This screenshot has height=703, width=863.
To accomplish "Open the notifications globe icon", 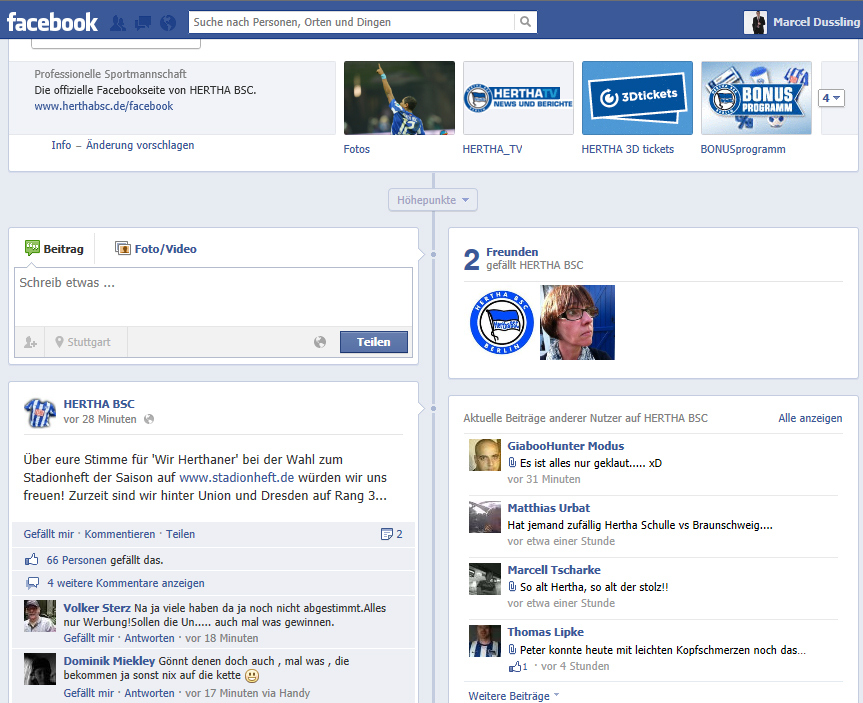I will [167, 22].
